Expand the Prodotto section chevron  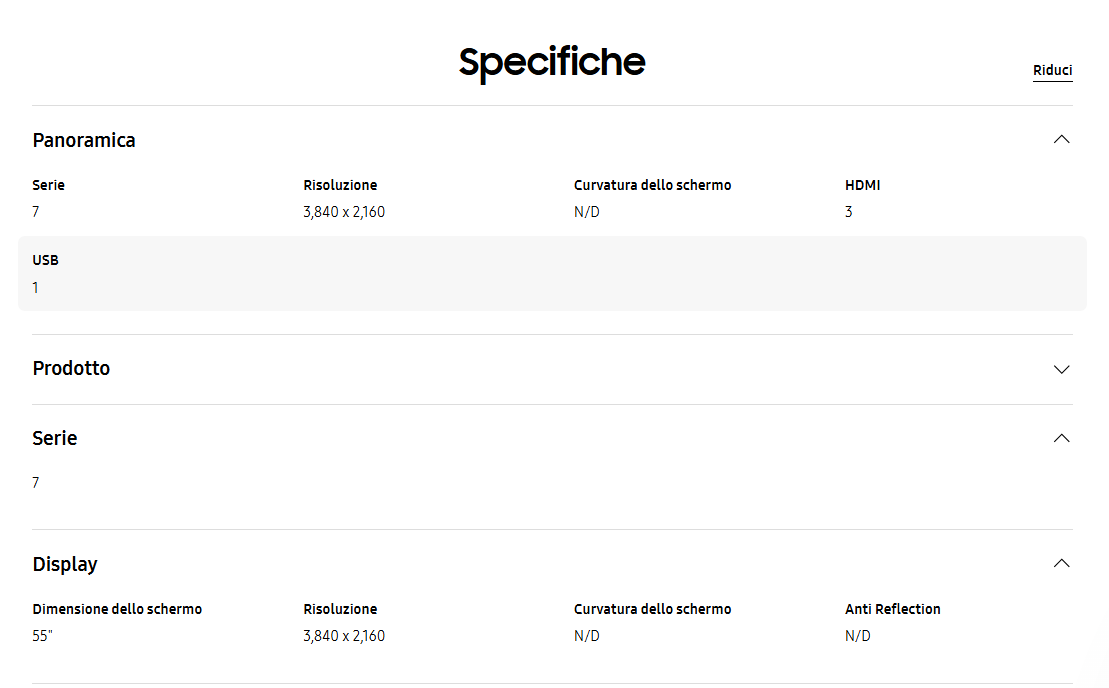click(1061, 369)
